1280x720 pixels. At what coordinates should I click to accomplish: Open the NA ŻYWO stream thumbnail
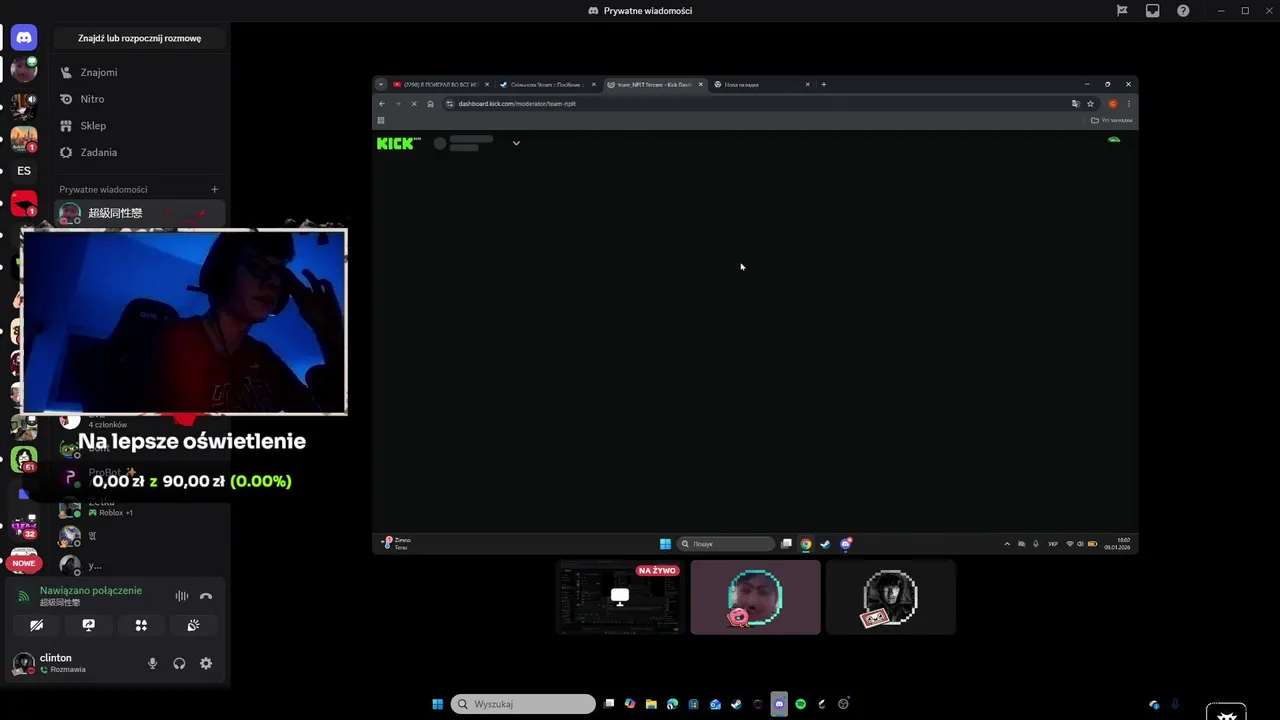pyautogui.click(x=620, y=597)
